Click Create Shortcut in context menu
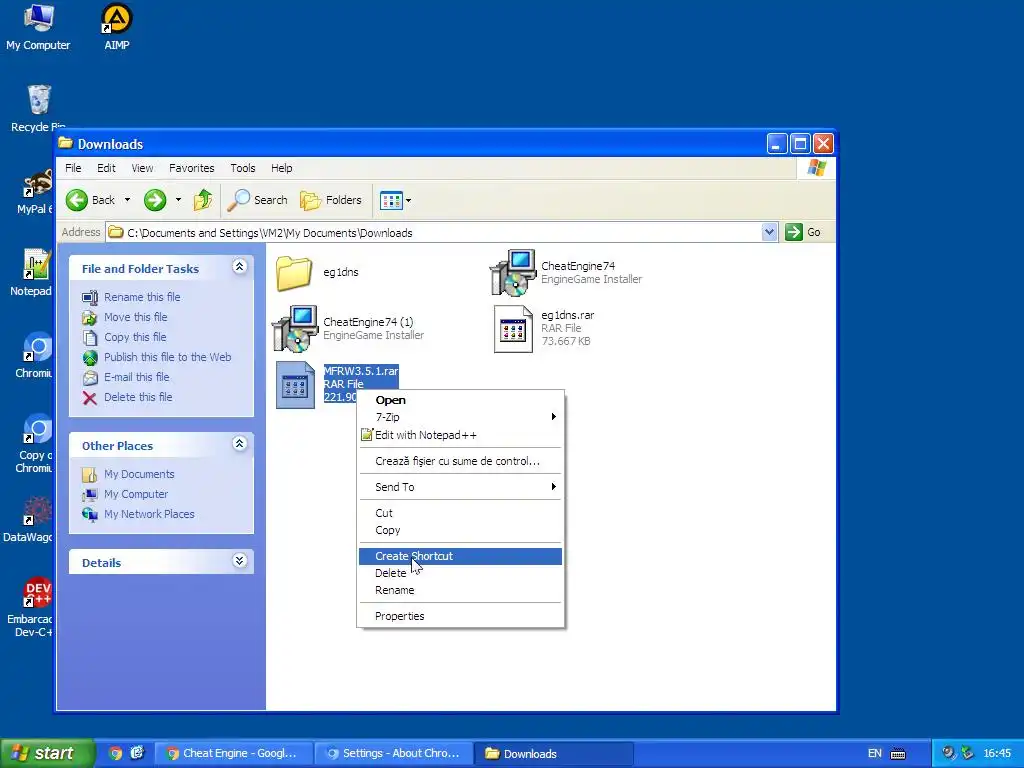Viewport: 1024px width, 768px height. [460, 556]
